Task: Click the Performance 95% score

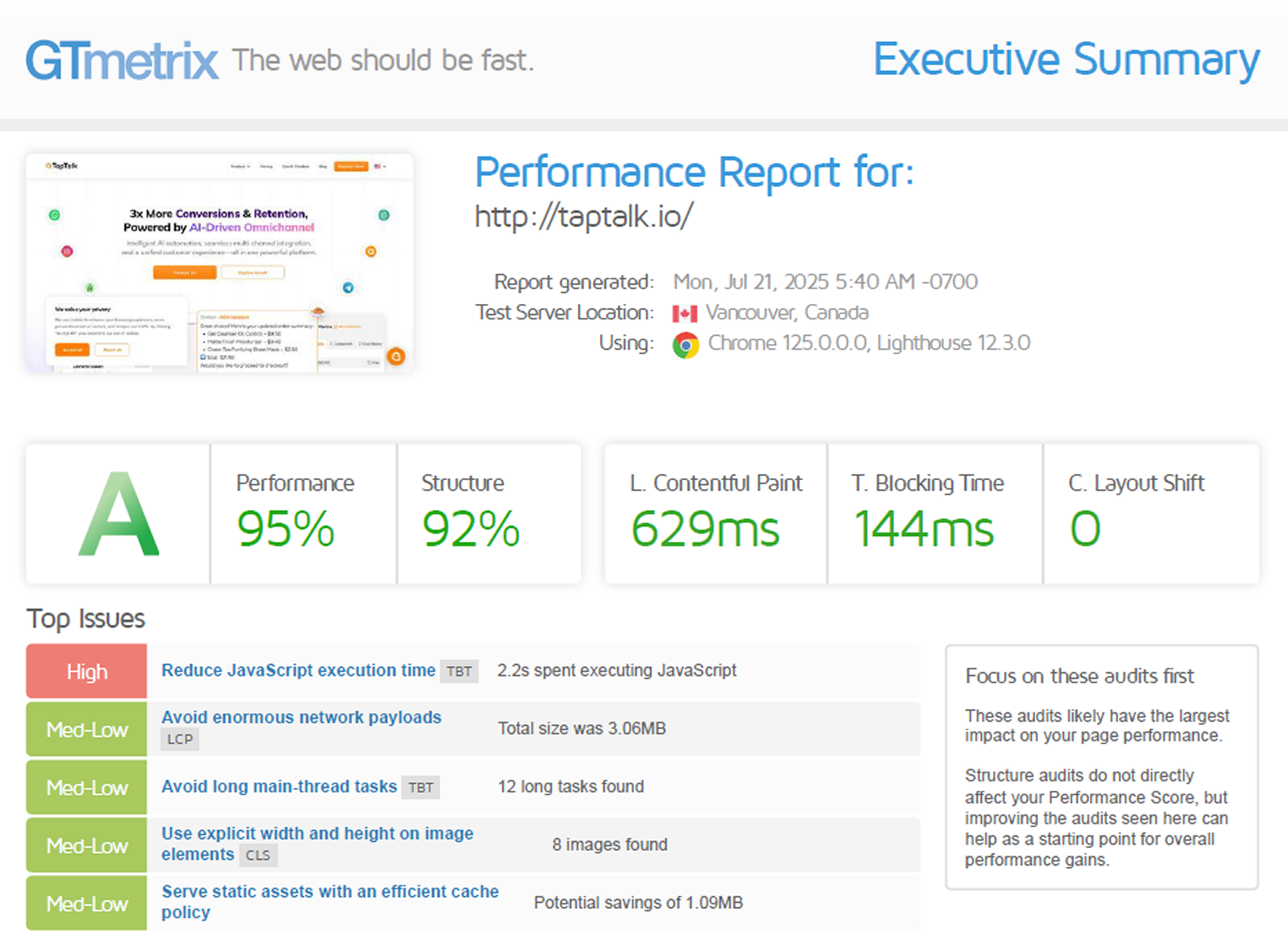Action: 285,529
